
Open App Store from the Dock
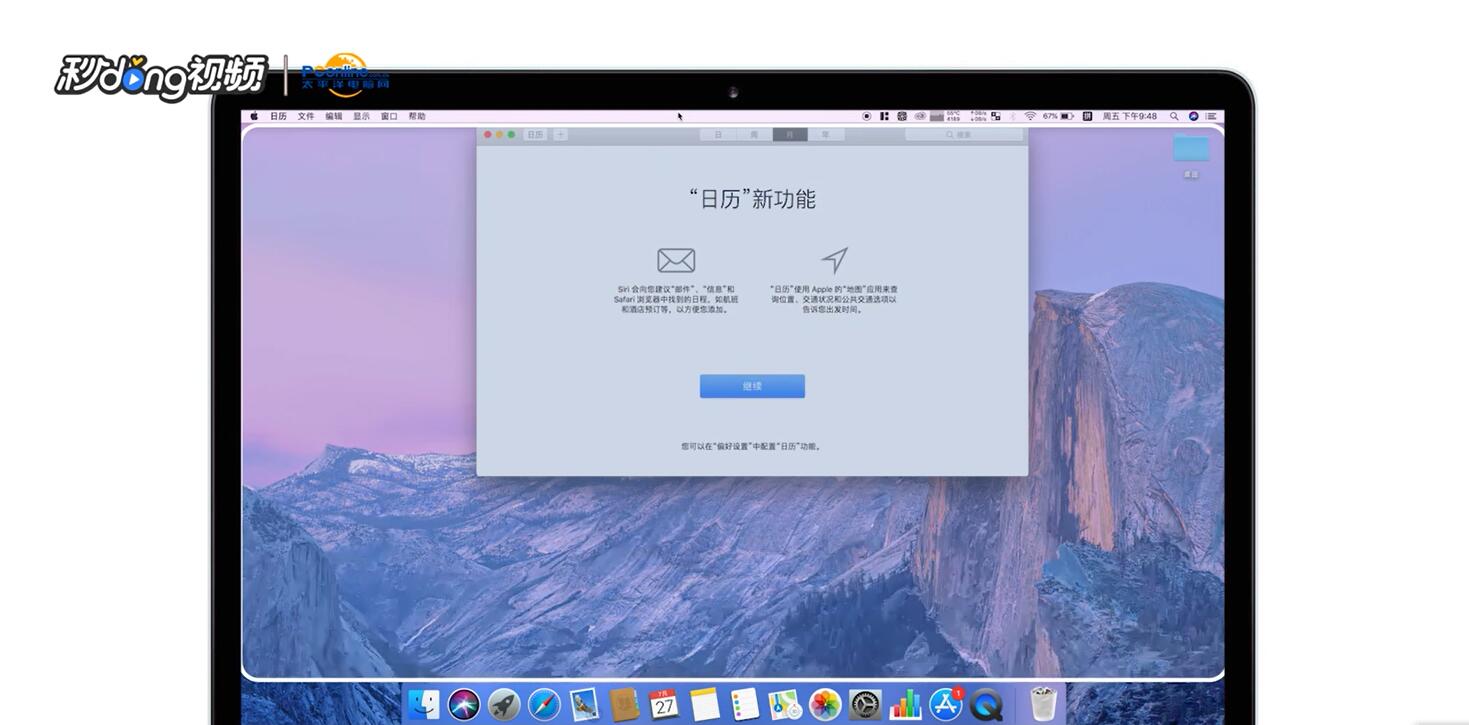(x=946, y=704)
